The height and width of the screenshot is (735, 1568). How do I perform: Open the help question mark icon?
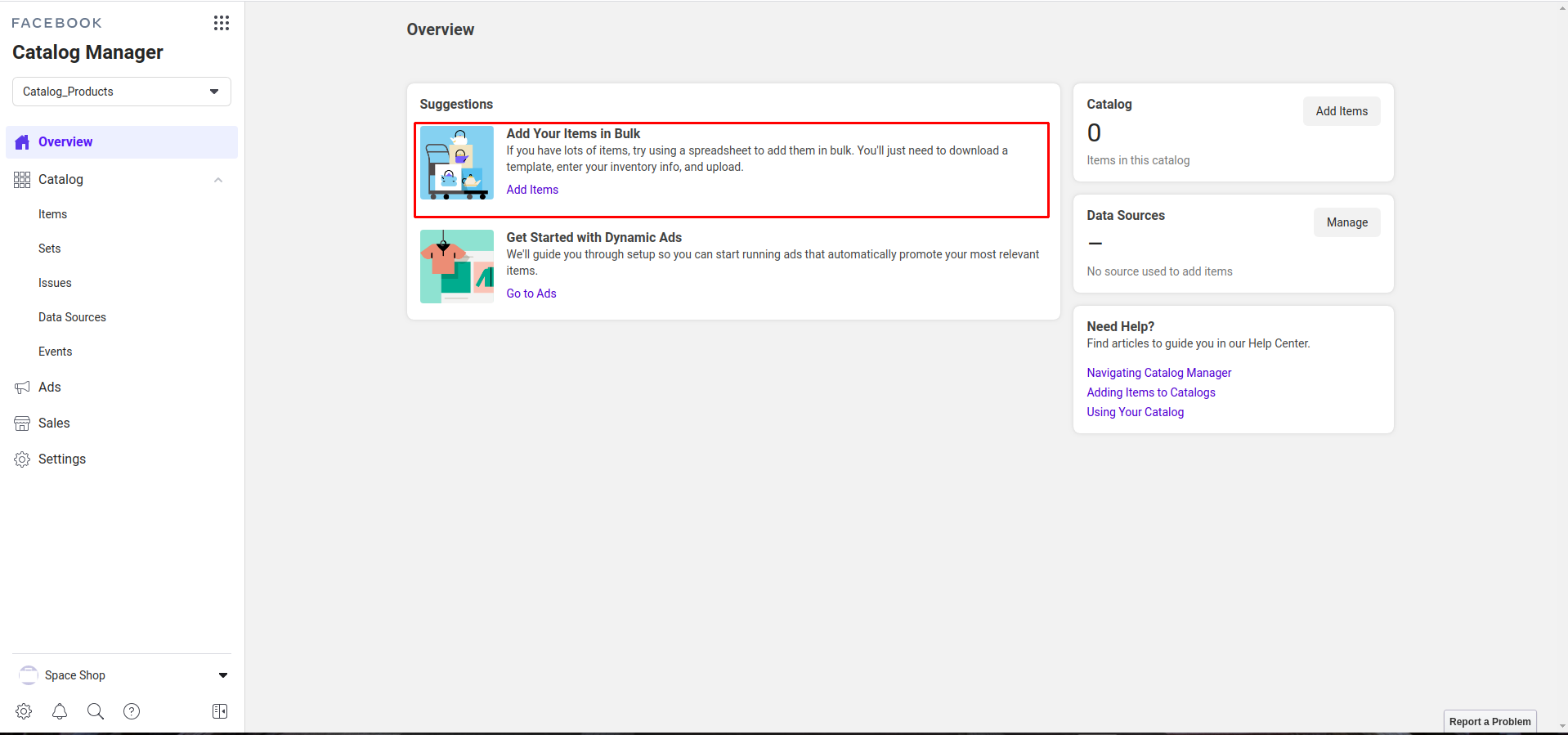point(132,711)
